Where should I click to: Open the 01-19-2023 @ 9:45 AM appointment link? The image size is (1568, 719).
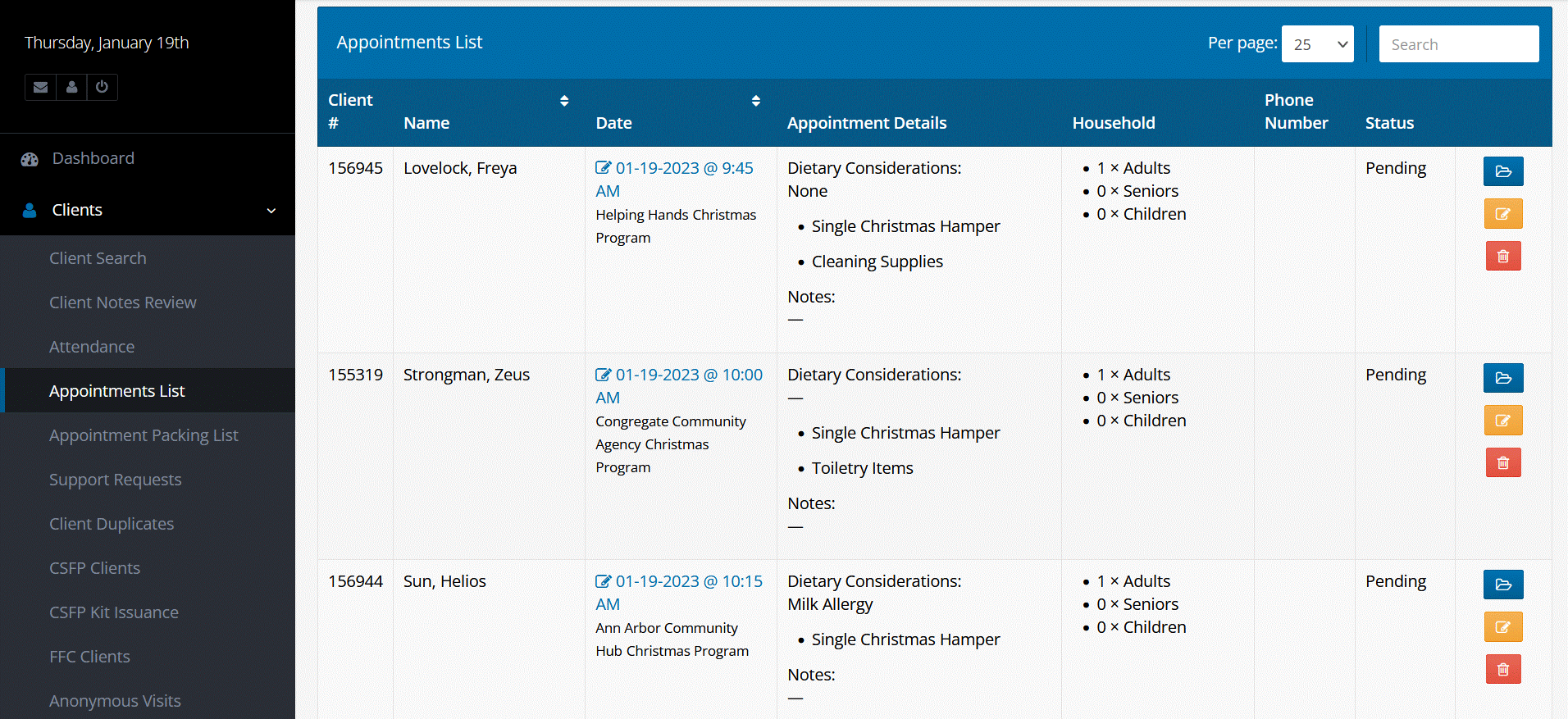[x=684, y=168]
